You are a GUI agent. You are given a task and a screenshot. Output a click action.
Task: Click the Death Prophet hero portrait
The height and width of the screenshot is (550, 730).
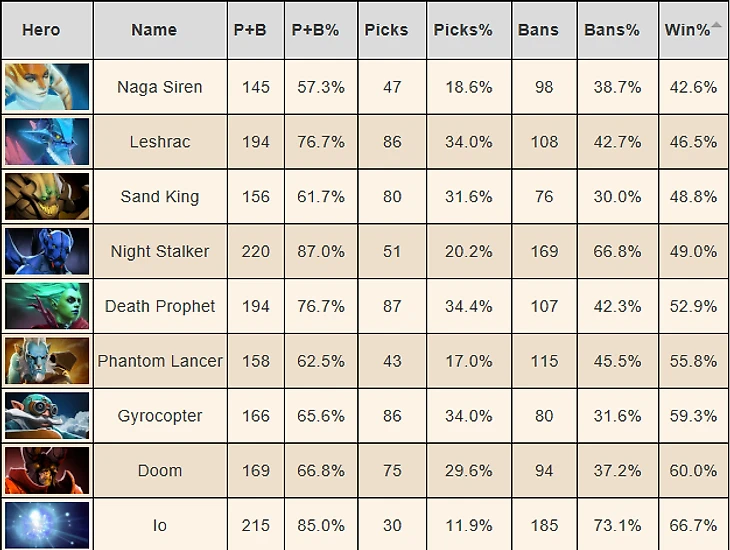pos(47,306)
